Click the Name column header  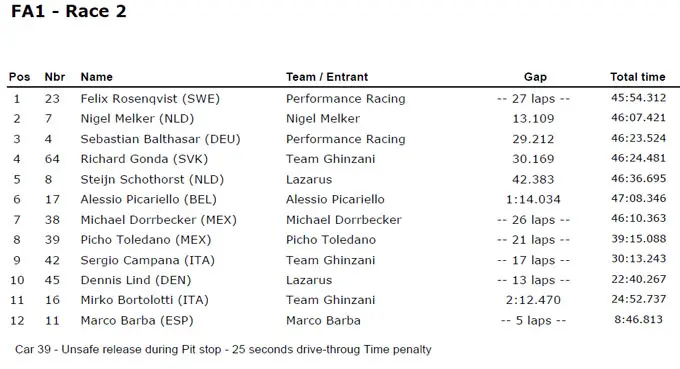coord(97,77)
